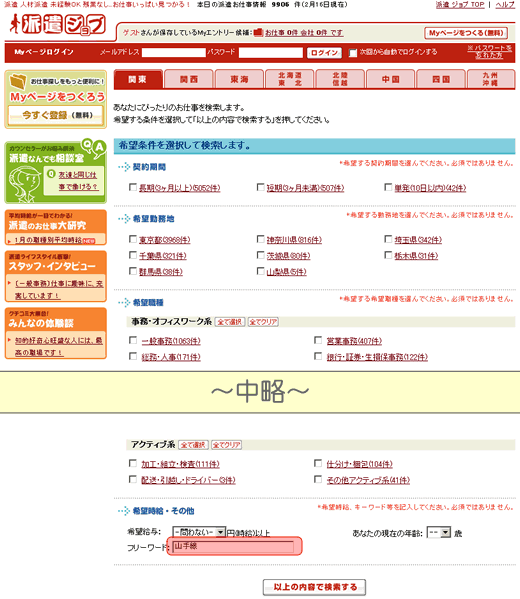Screen dimensions: 520x599
Task: Tick the 山梨県 location checkbox
Action: (x=261, y=271)
